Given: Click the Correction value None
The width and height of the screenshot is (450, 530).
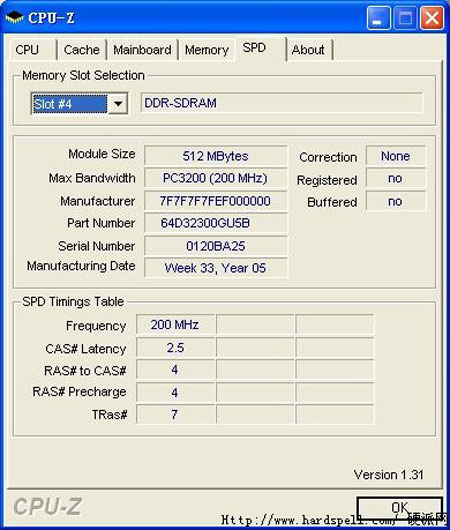Looking at the screenshot, I should pos(396,156).
